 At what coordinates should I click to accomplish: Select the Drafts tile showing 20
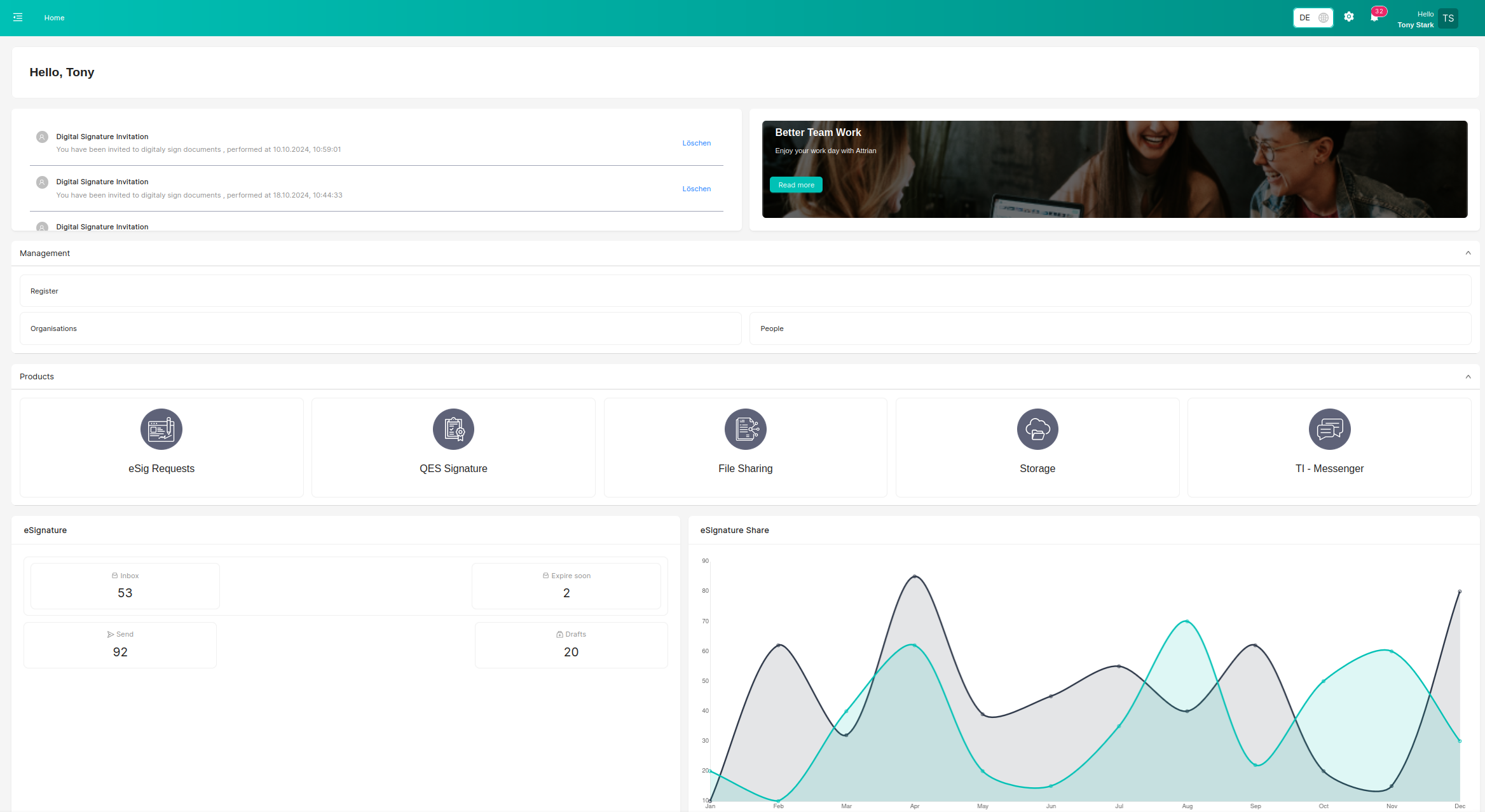pyautogui.click(x=571, y=644)
